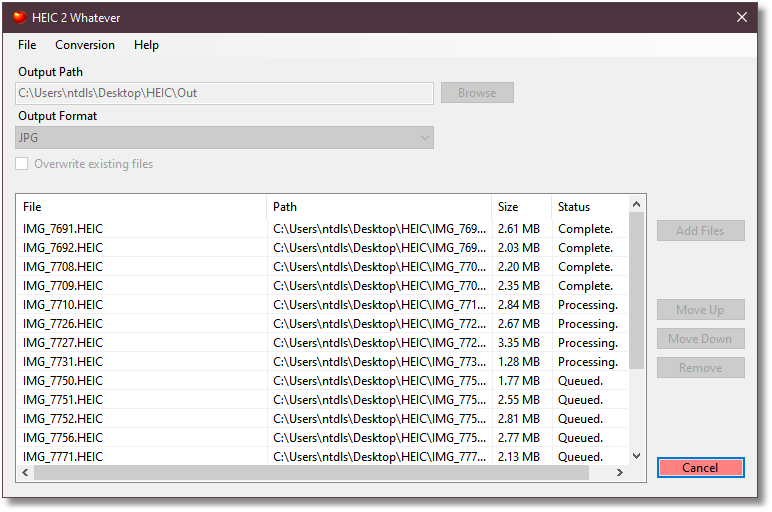Toggle Overwrite existing files checkbox
Image resolution: width=772 pixels, height=512 pixels.
click(x=22, y=163)
